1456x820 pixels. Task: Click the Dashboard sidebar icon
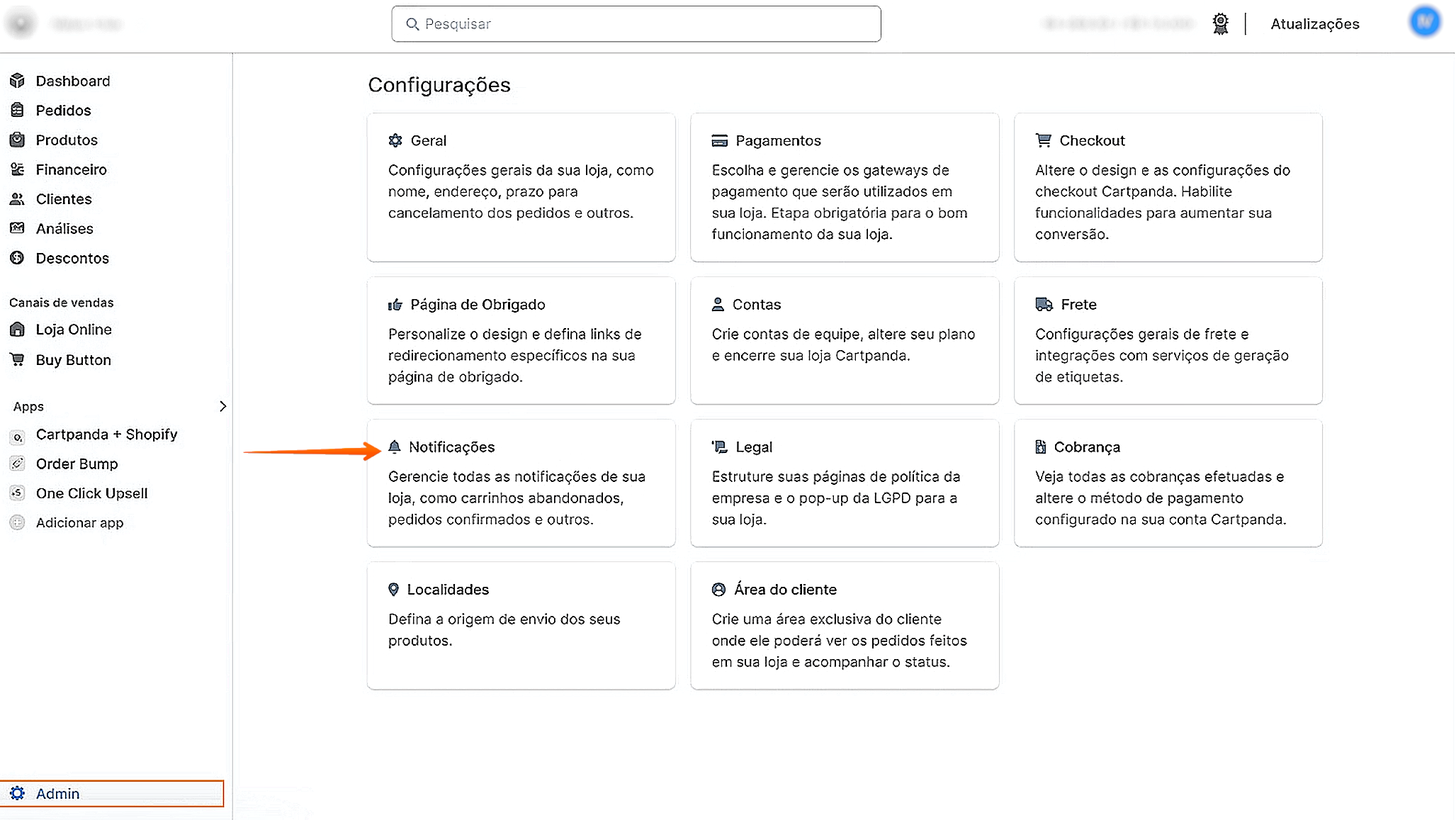point(17,81)
